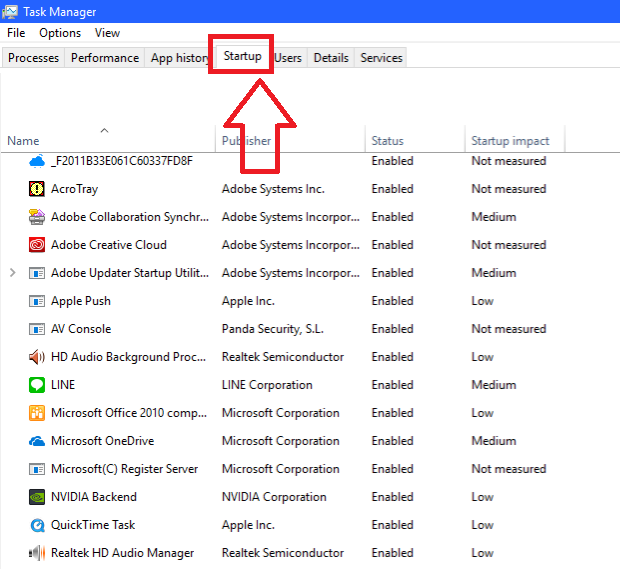Click the Microsoft Office 2010 component icon
620x569 pixels.
coord(37,413)
